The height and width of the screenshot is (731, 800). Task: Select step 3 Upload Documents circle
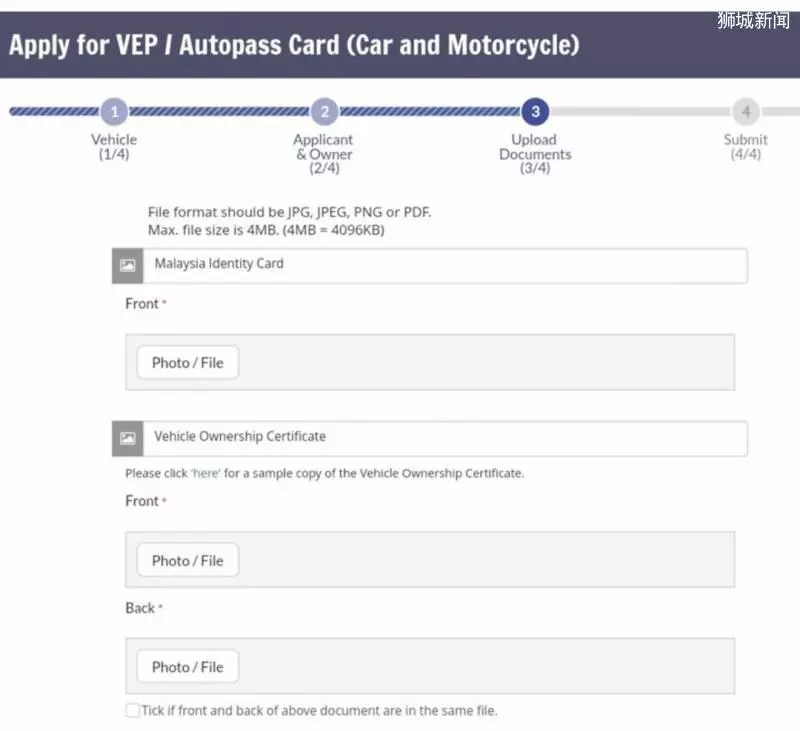(x=535, y=111)
